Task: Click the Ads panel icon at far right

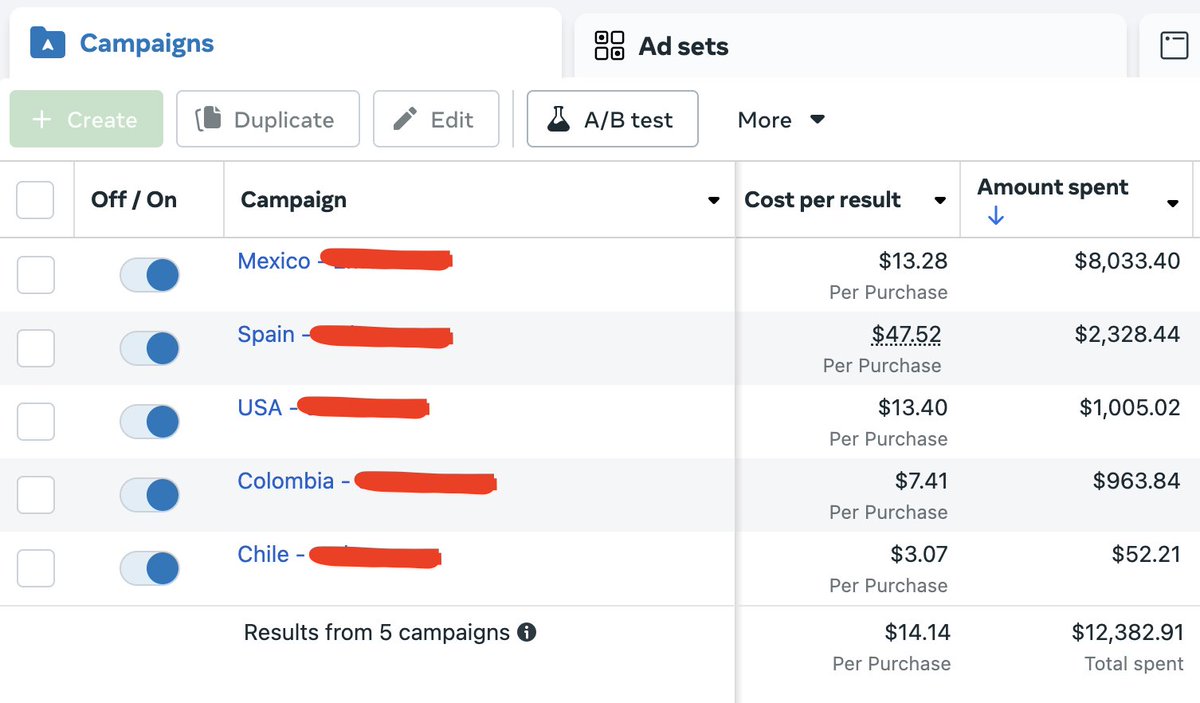Action: [1174, 46]
